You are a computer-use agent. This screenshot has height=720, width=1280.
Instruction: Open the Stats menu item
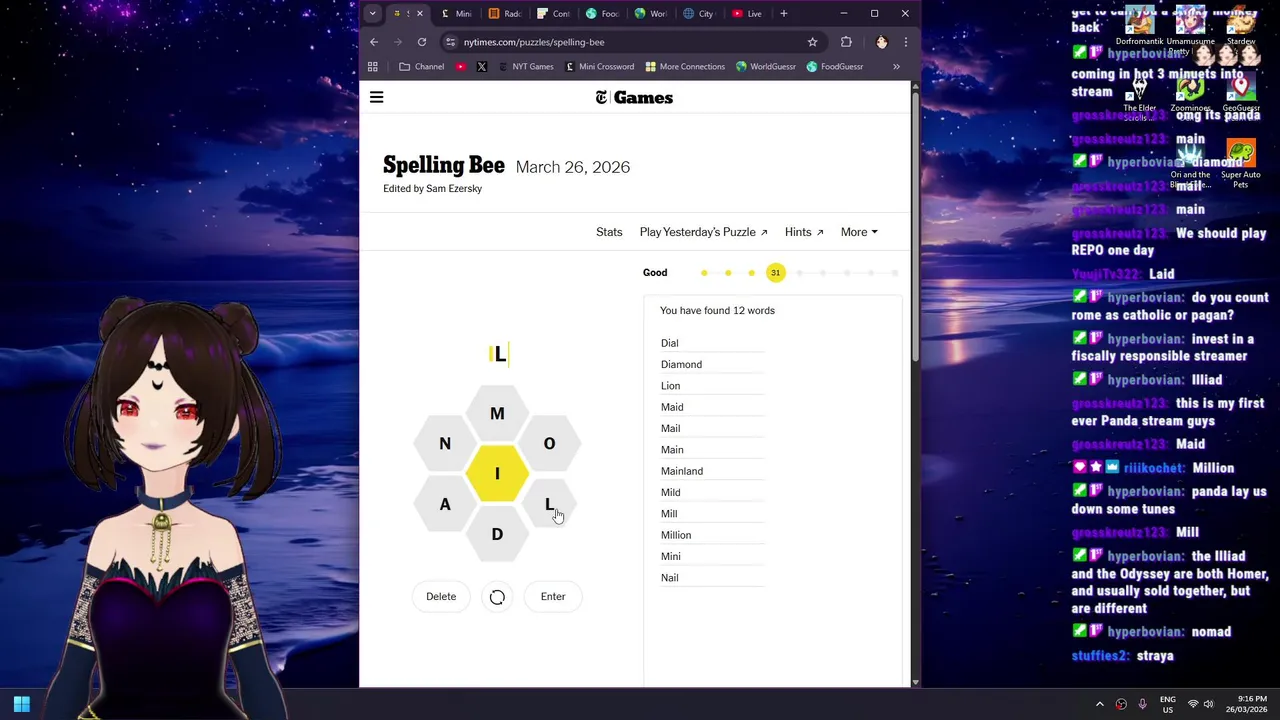click(x=609, y=232)
